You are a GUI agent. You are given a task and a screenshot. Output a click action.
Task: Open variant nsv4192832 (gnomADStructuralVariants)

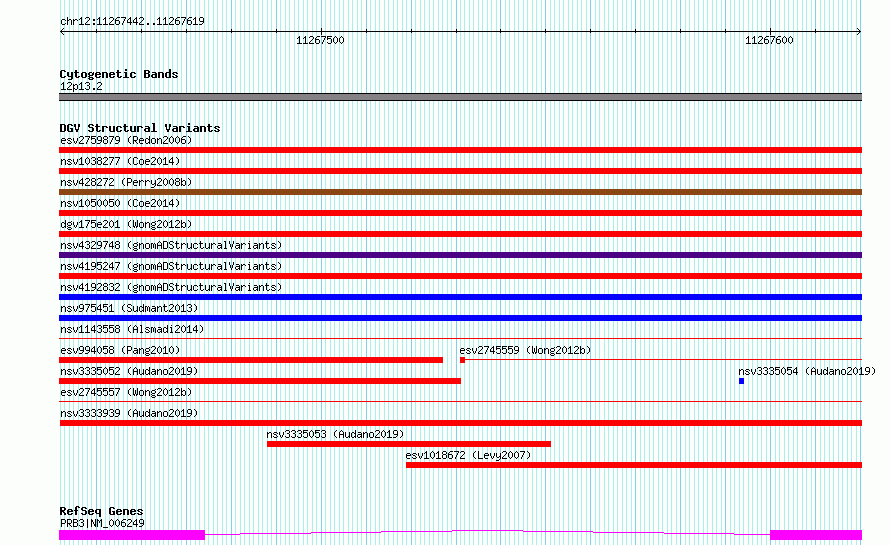(x=171, y=287)
